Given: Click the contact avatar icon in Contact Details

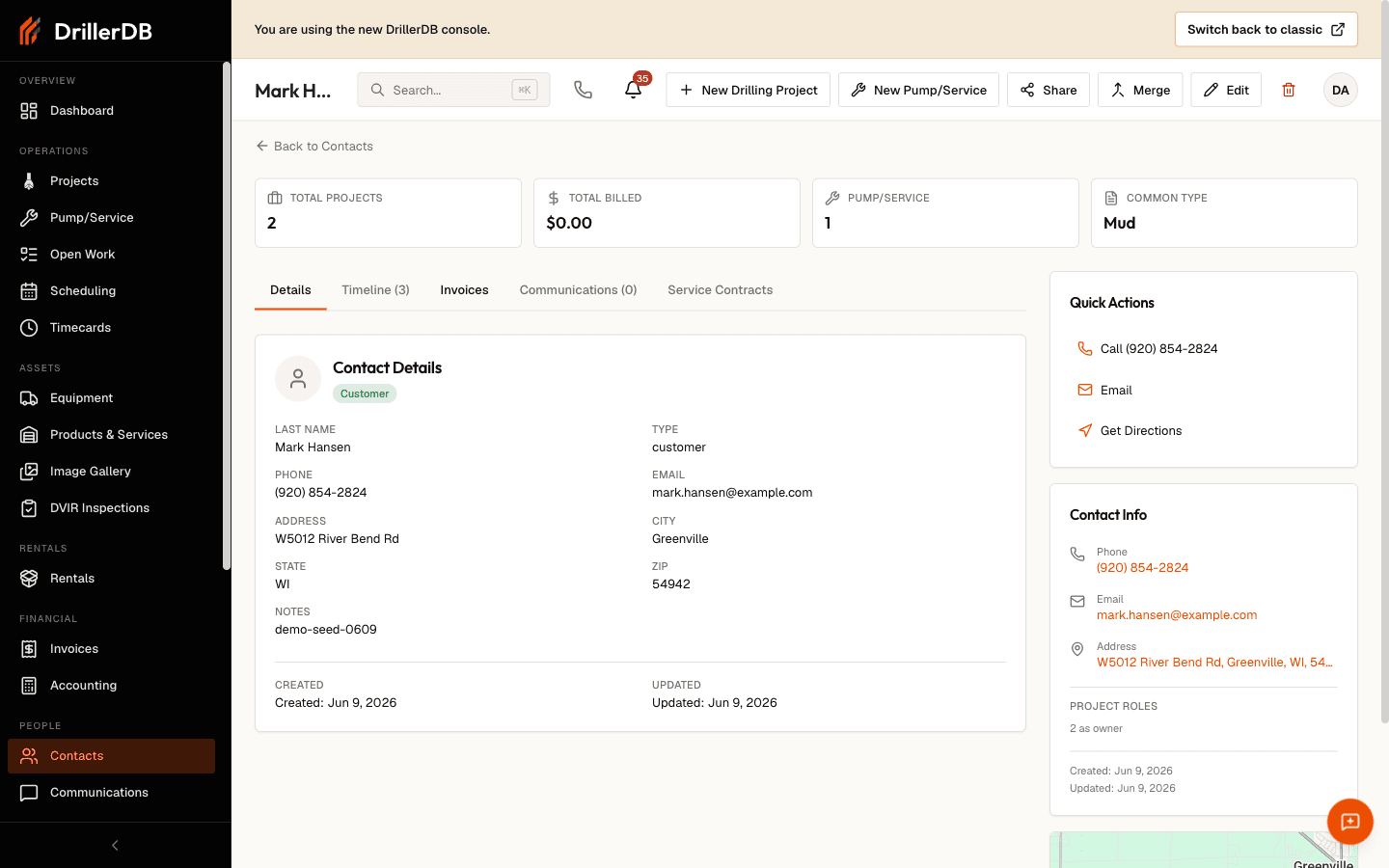Looking at the screenshot, I should pyautogui.click(x=298, y=379).
